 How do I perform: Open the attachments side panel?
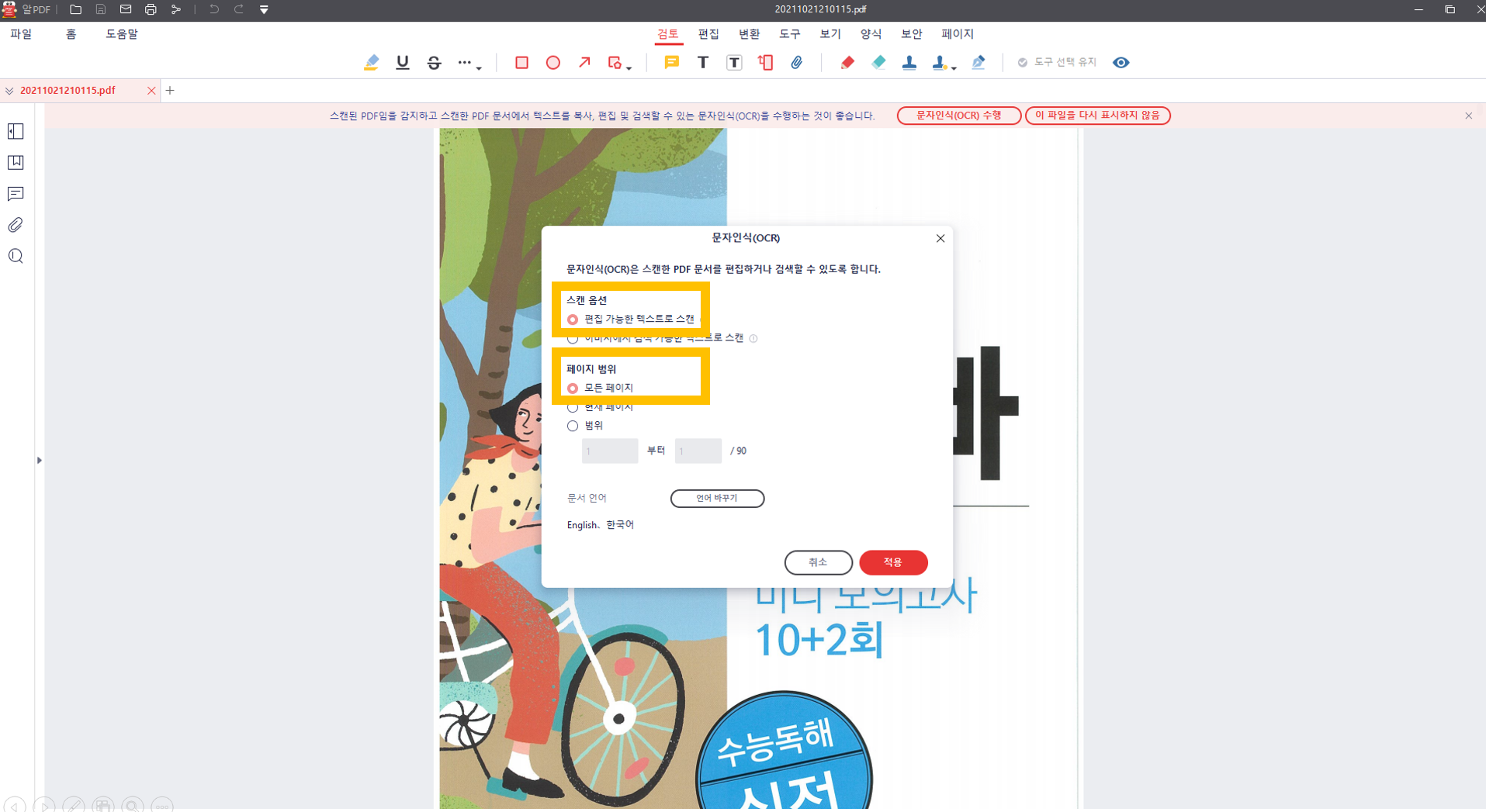pos(16,225)
